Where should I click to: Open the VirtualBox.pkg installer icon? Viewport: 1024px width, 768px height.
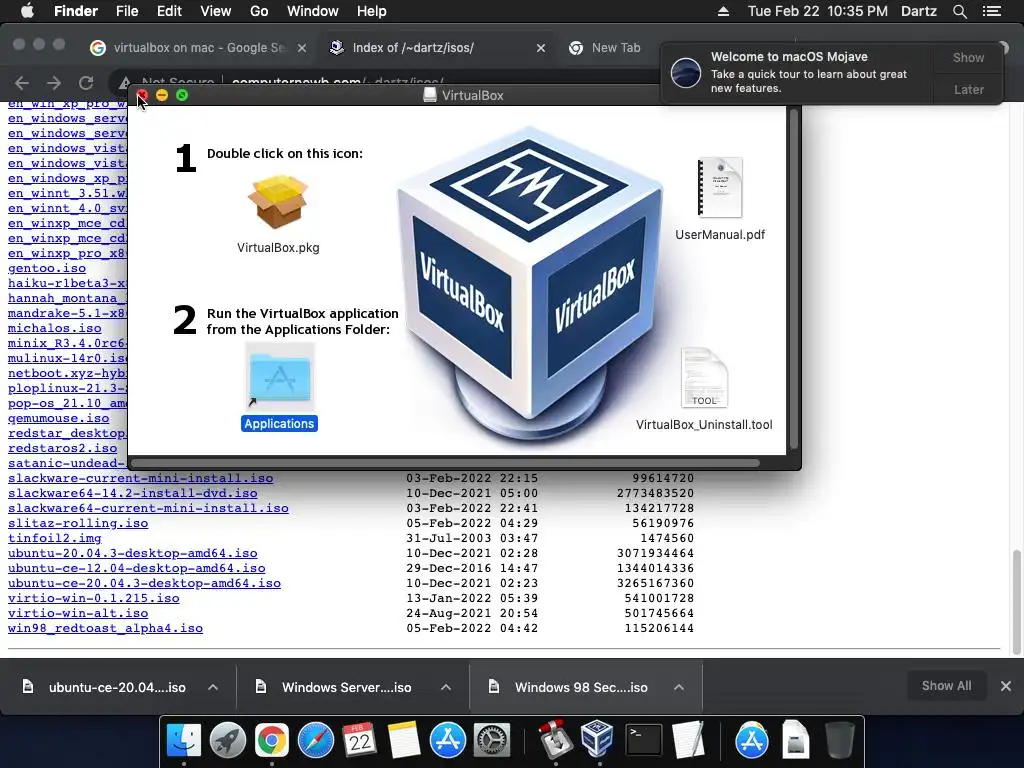[x=278, y=201]
